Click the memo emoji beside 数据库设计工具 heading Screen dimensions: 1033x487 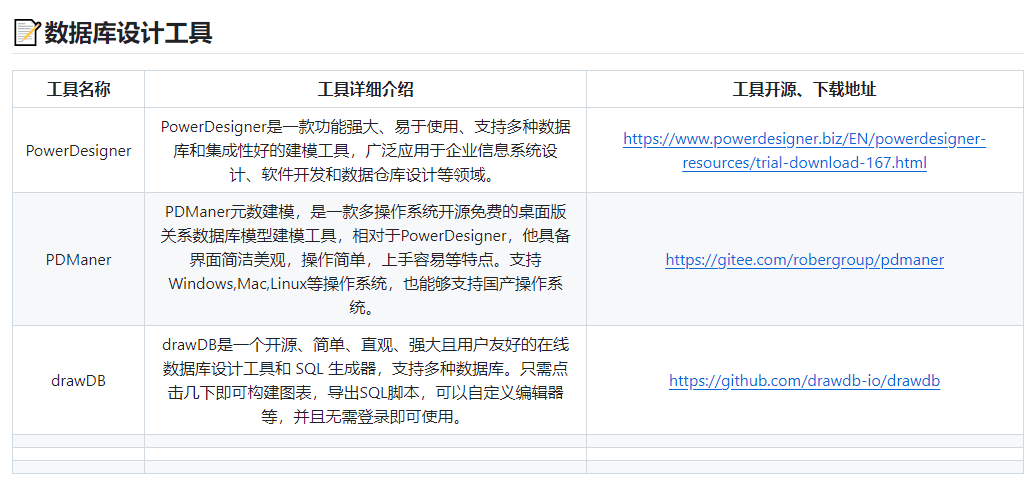(x=26, y=32)
